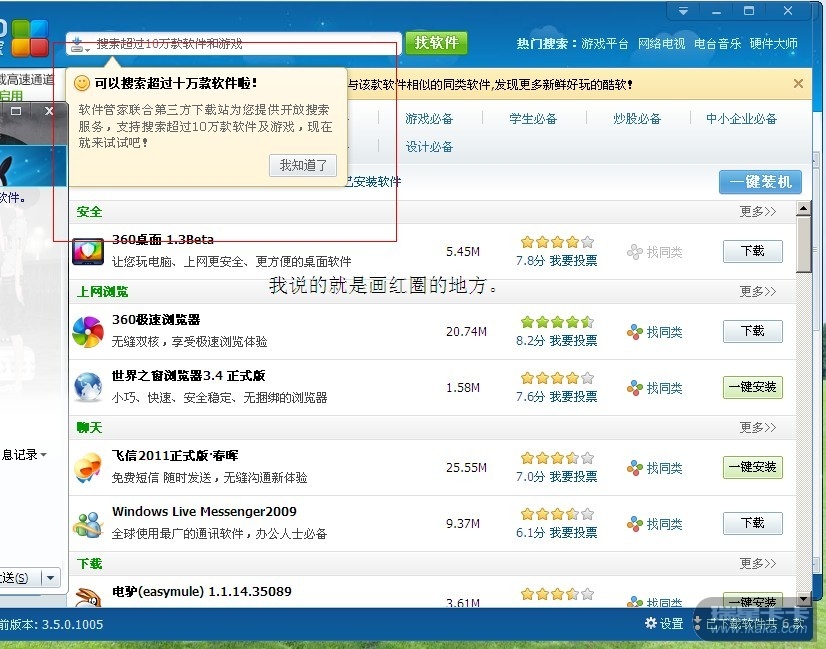Click 我要投票 for Windows Live Messenger2009
This screenshot has height=649, width=826.
point(574,533)
